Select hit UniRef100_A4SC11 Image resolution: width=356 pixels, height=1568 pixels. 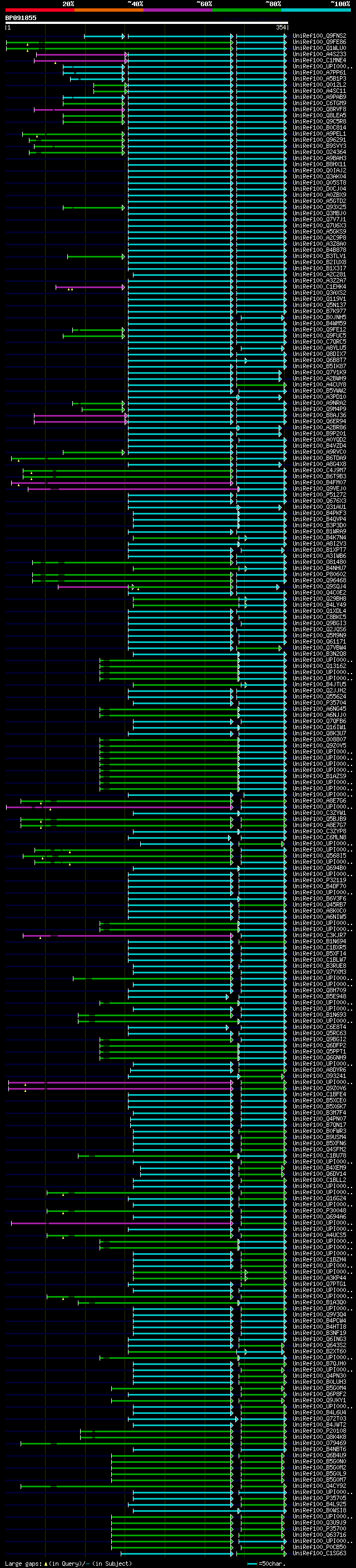(319, 91)
